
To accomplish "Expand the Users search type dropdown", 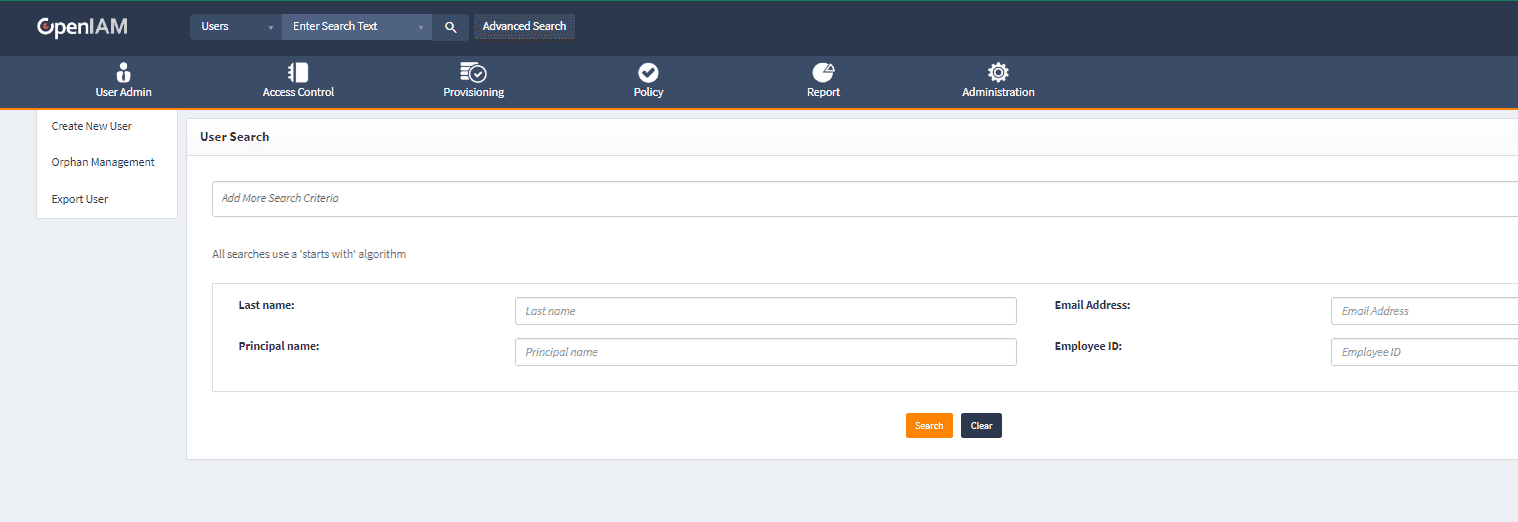I will coord(236,27).
